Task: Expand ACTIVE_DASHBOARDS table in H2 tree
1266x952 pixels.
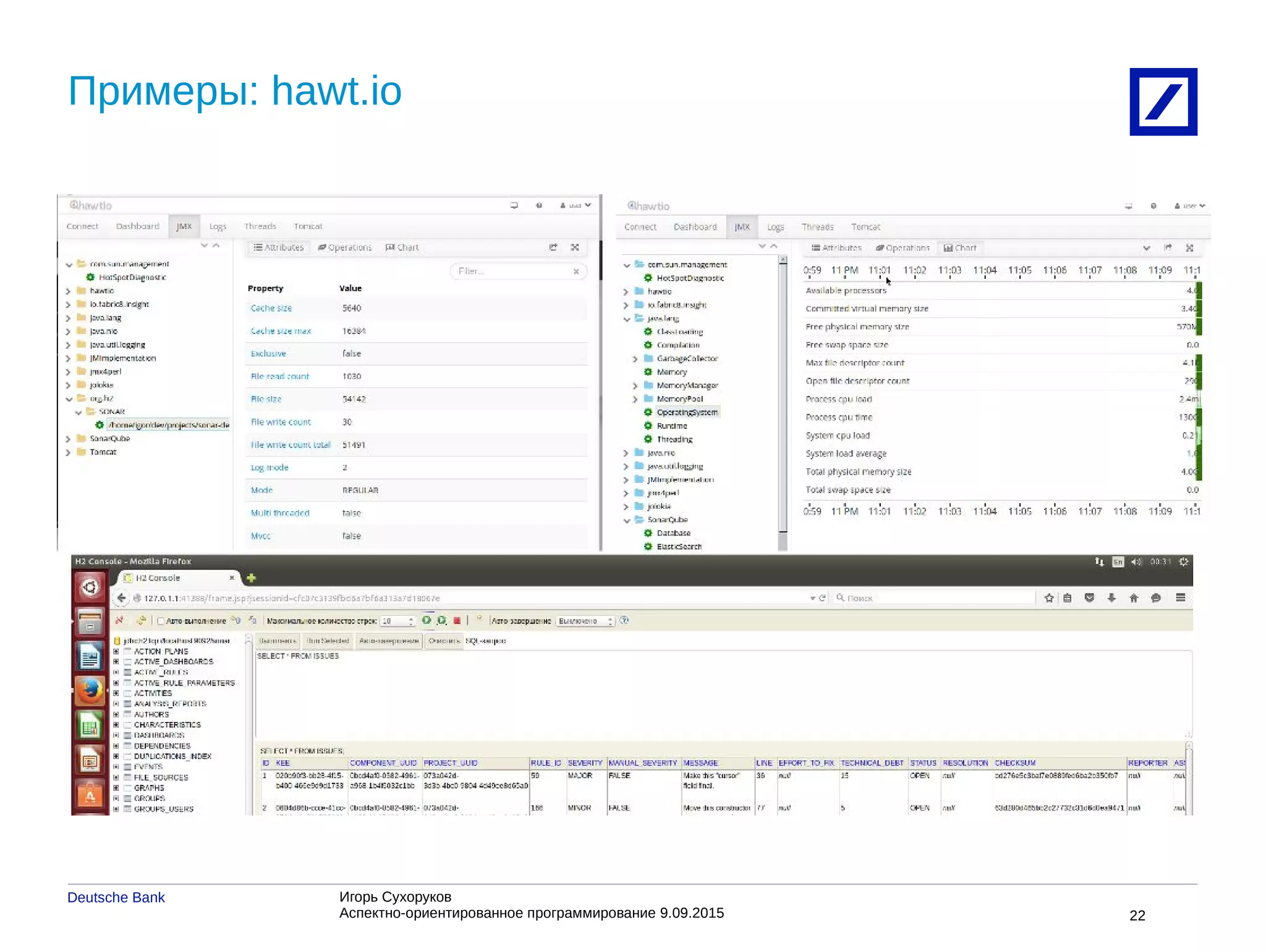Action: pyautogui.click(x=116, y=661)
